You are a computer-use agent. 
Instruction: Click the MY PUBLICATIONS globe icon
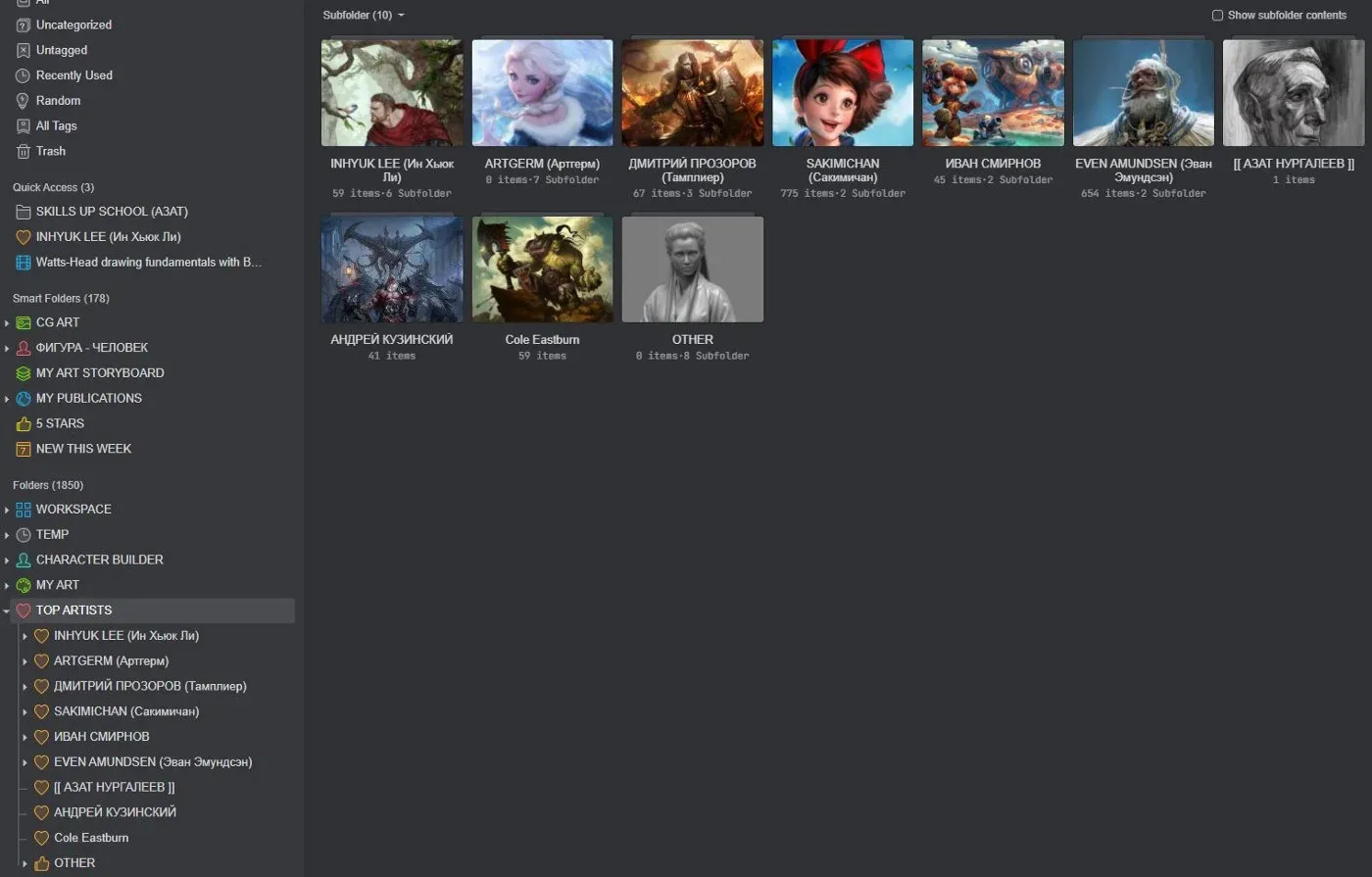click(24, 399)
